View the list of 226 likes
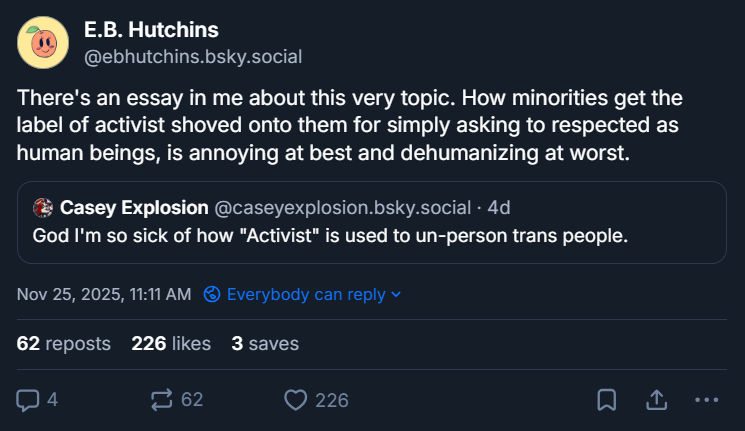Viewport: 745px width, 431px height. (171, 344)
